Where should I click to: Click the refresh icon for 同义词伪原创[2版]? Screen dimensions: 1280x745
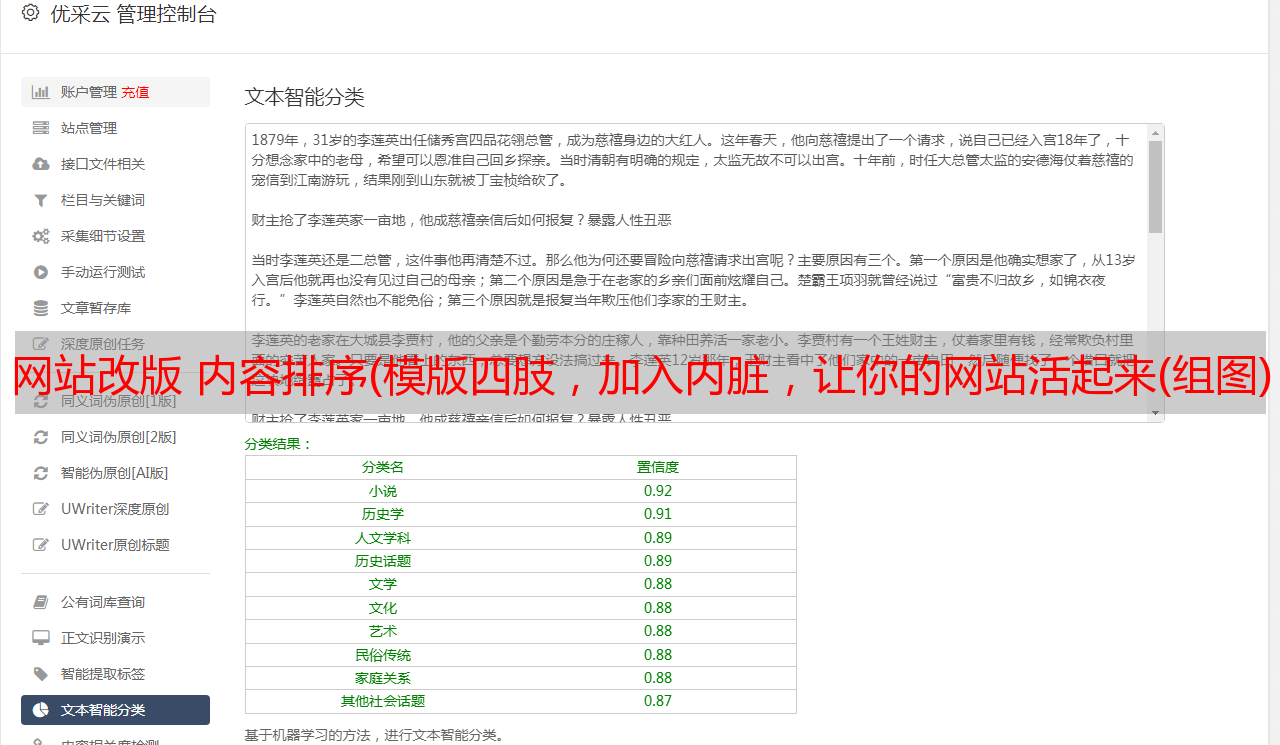point(41,437)
